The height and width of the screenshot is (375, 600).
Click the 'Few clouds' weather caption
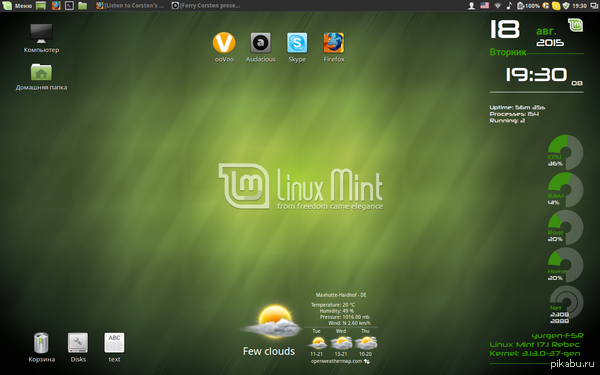pos(269,351)
